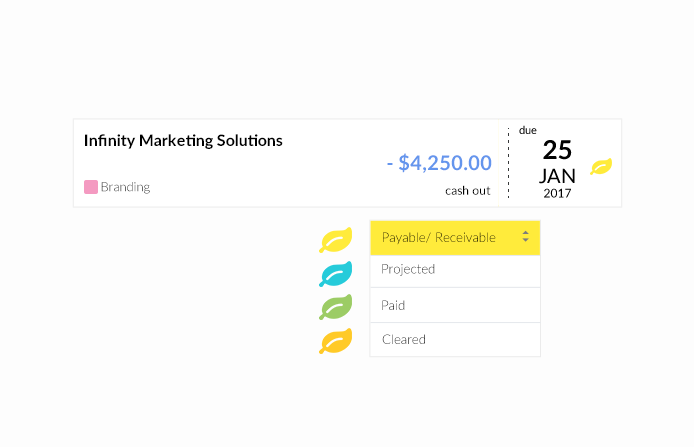694x447 pixels.
Task: Click the yellow Payable/Receivable leaf icon
Action: (335, 240)
